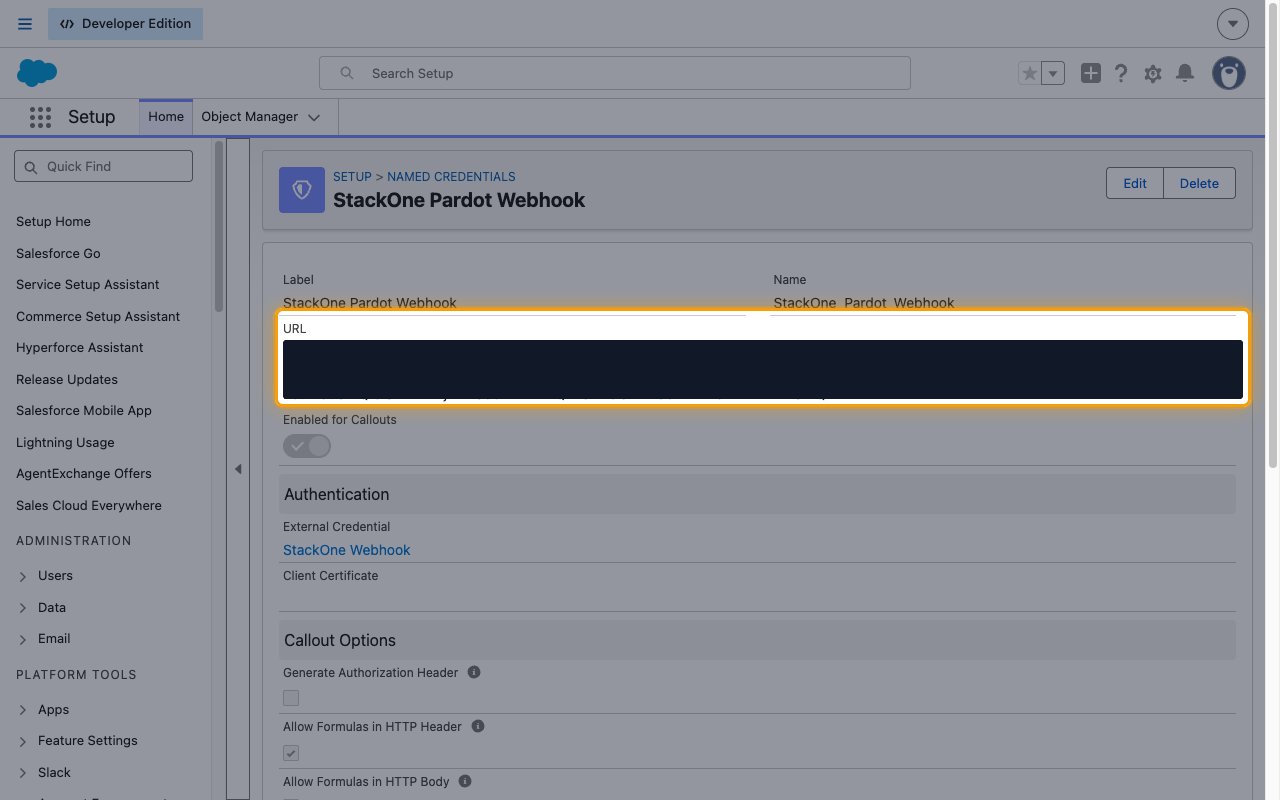Click the StackOne_Pardot_Webhook name value

pos(864,302)
